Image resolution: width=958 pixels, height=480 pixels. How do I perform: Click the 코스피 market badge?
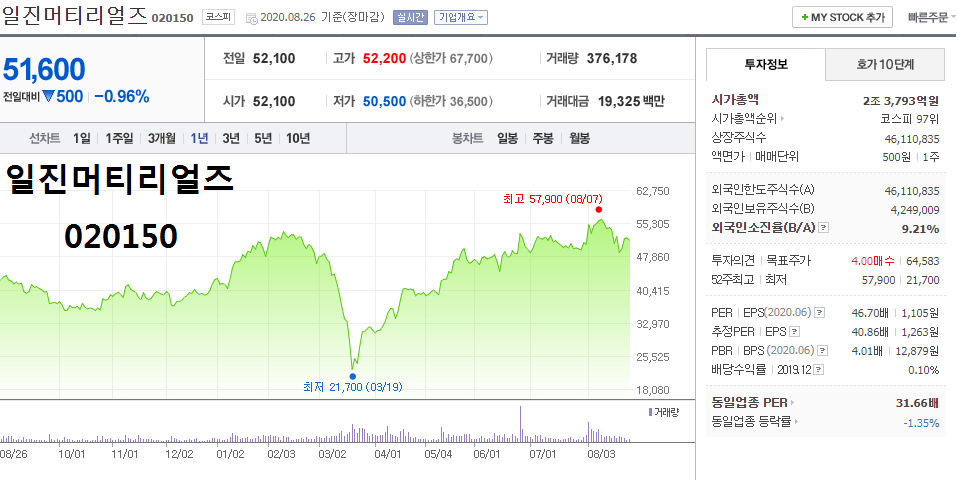(x=219, y=17)
